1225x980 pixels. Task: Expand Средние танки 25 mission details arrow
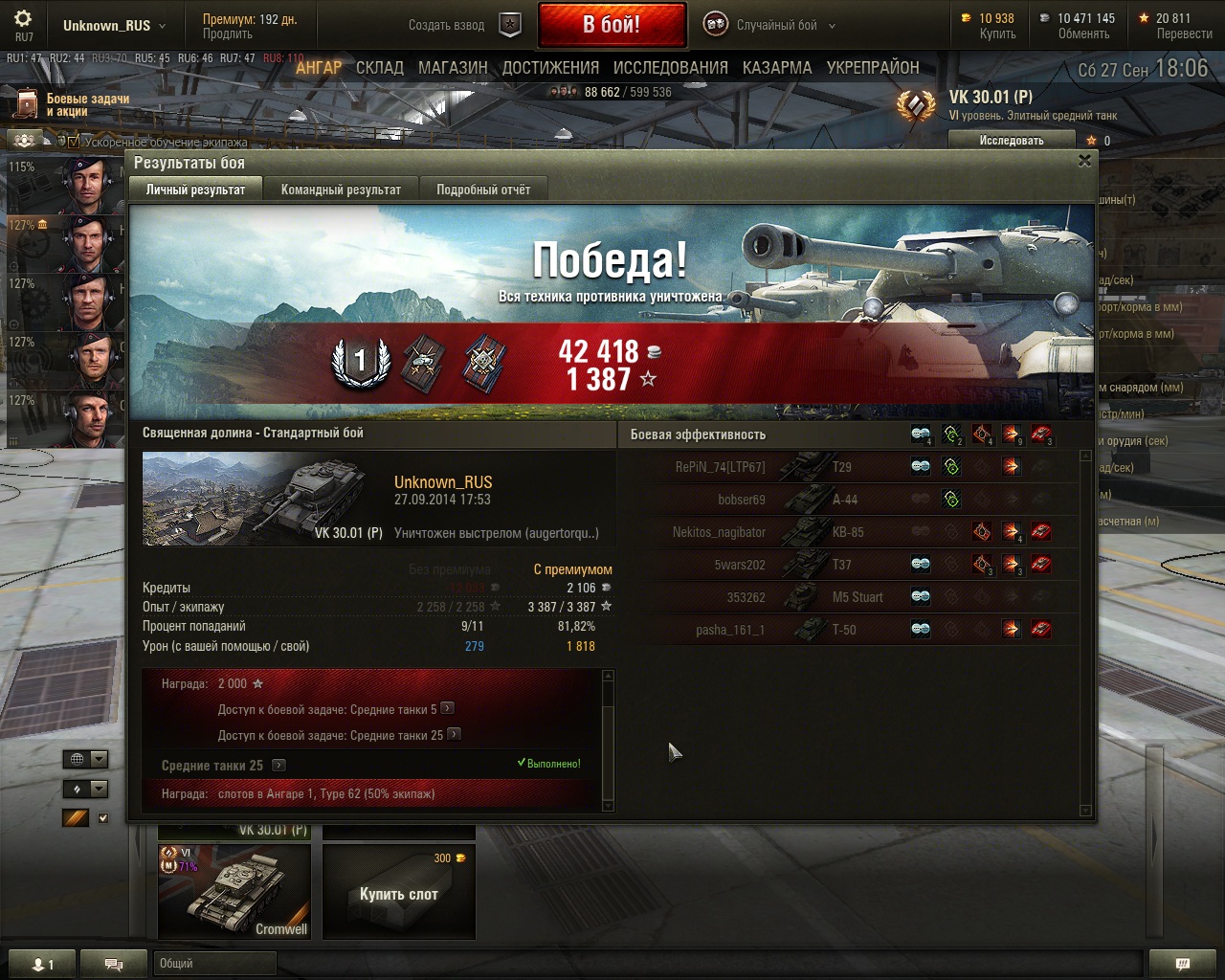point(278,766)
